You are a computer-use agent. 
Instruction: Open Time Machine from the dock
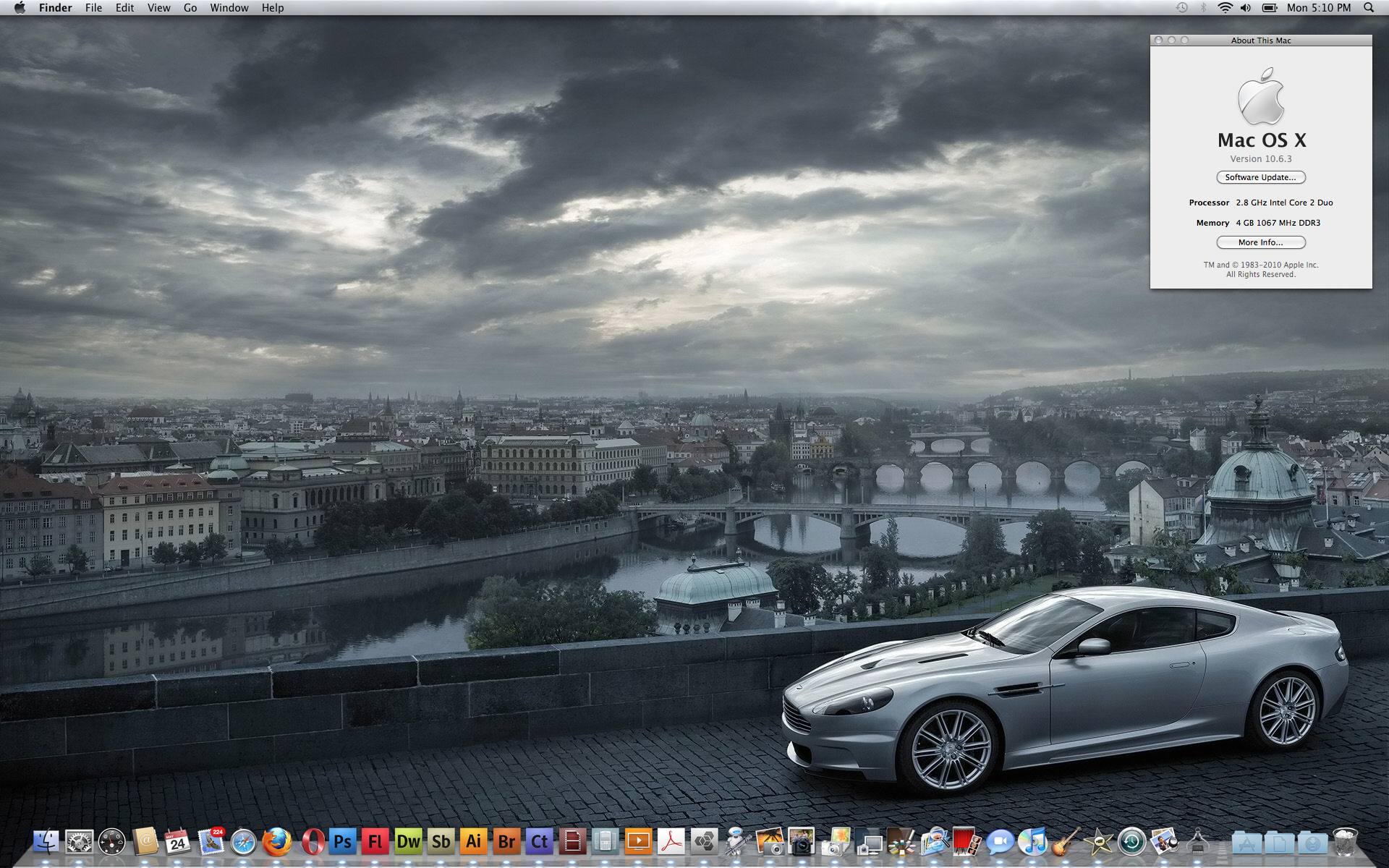[x=1131, y=842]
